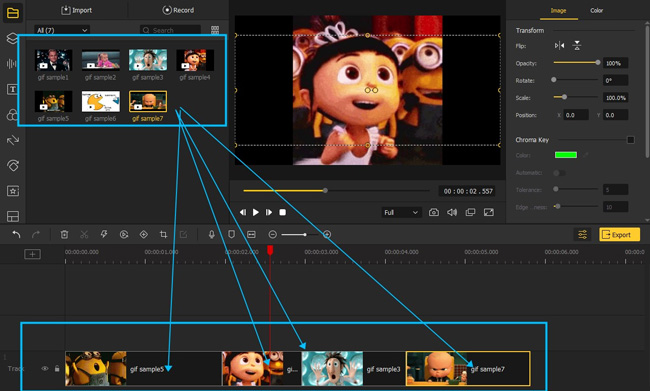Delete the selected clip with trash icon
The width and height of the screenshot is (650, 391).
(64, 235)
